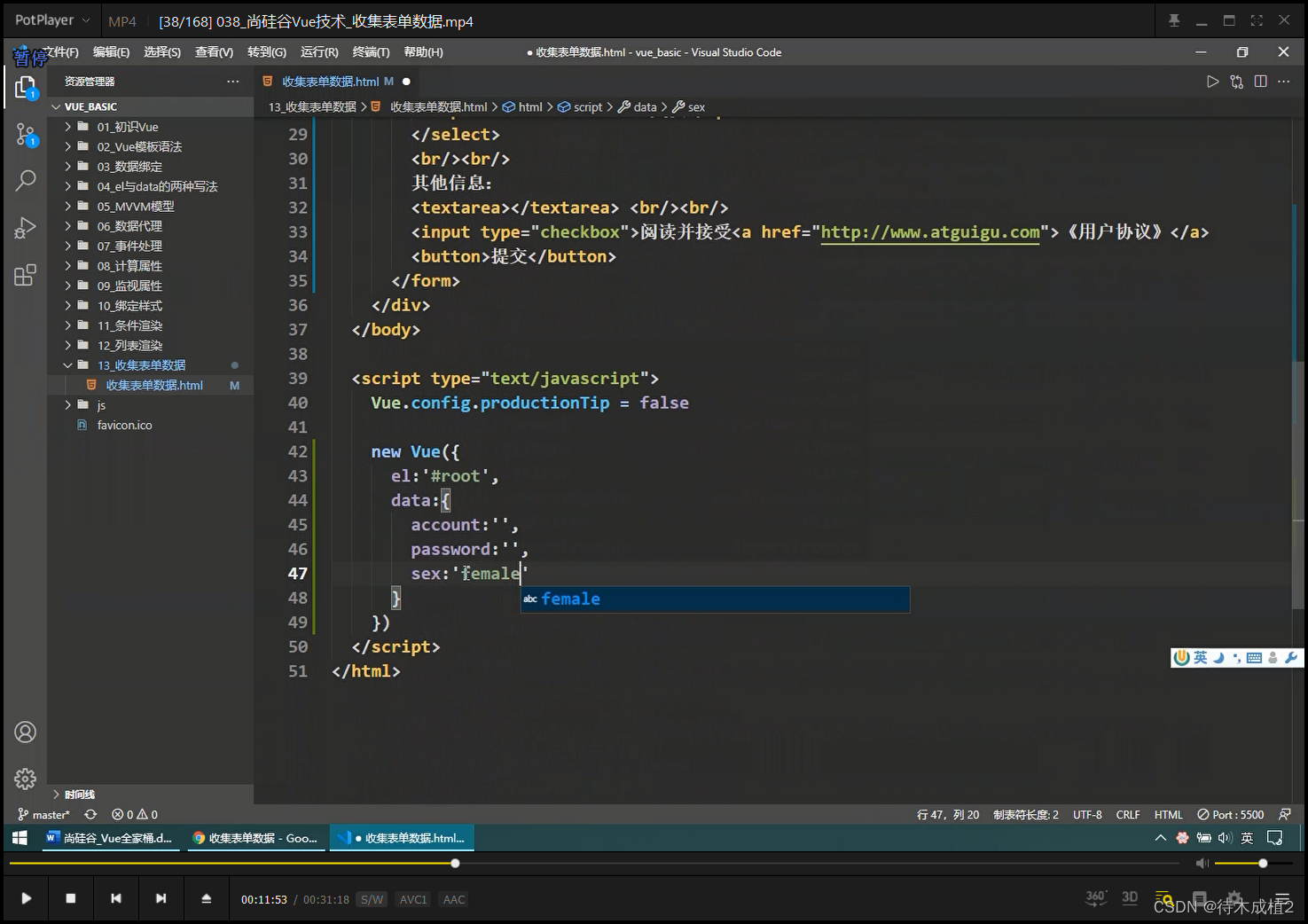Click PotPlayer stop button

coord(71,898)
